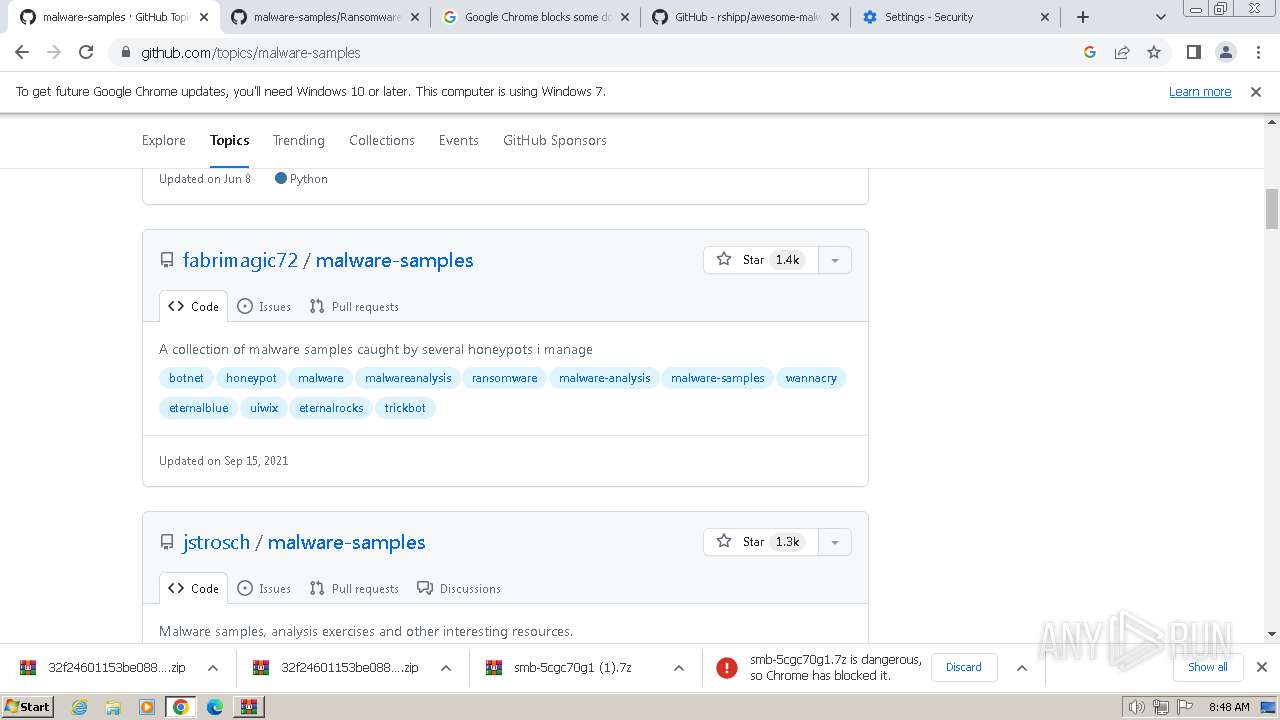Image resolution: width=1280 pixels, height=720 pixels.
Task: Switch to Settings - Security tab
Action: coord(955,17)
